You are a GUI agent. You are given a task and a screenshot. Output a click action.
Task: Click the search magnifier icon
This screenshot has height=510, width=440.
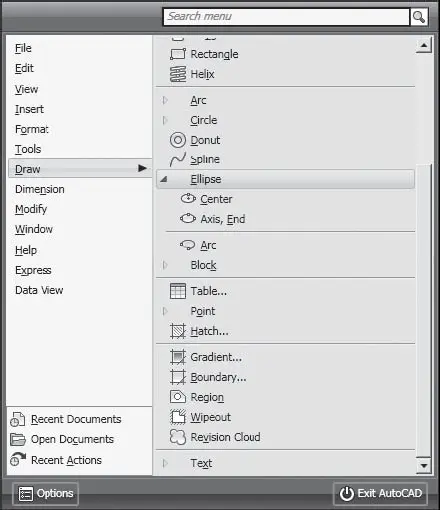pos(419,17)
